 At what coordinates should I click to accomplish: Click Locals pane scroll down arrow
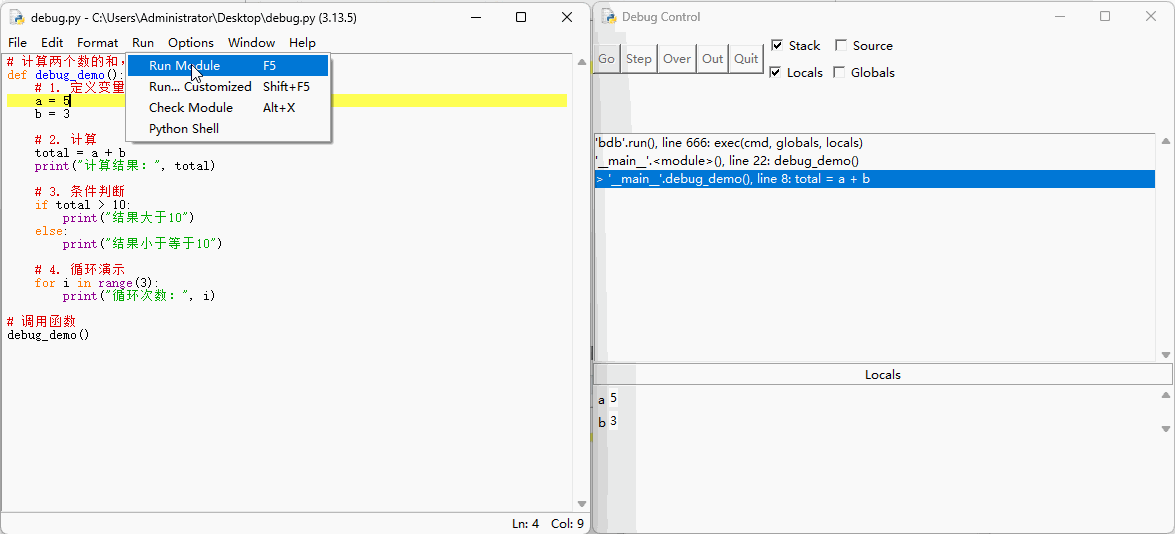click(x=1165, y=428)
